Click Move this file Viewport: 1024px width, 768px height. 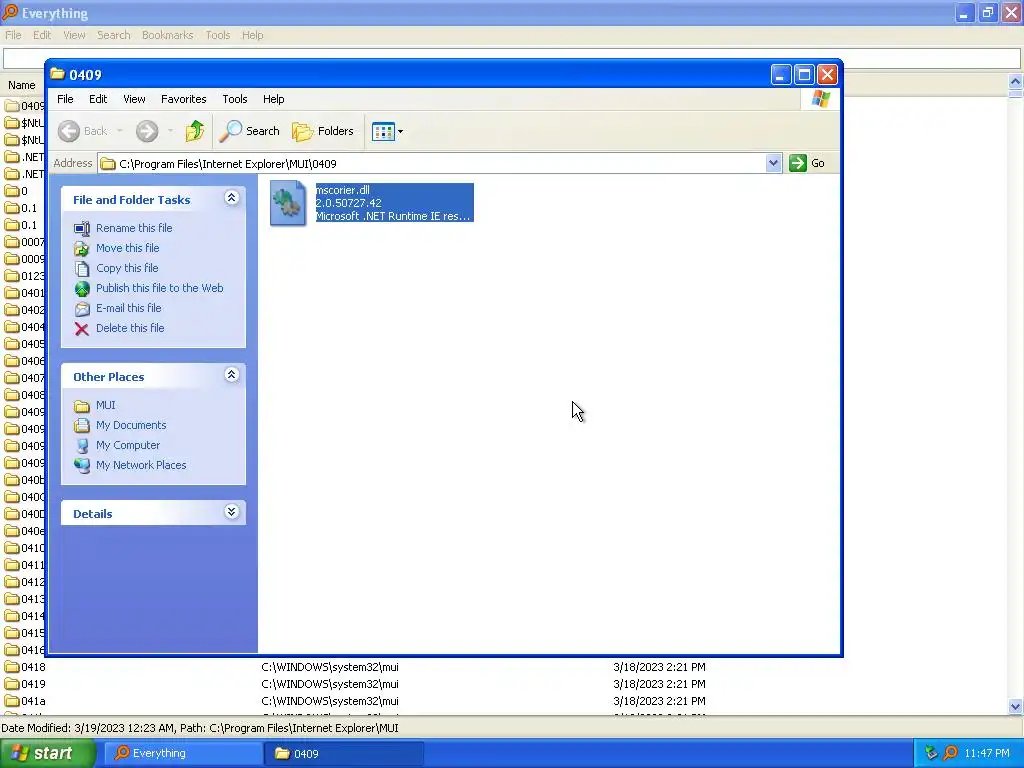(127, 248)
